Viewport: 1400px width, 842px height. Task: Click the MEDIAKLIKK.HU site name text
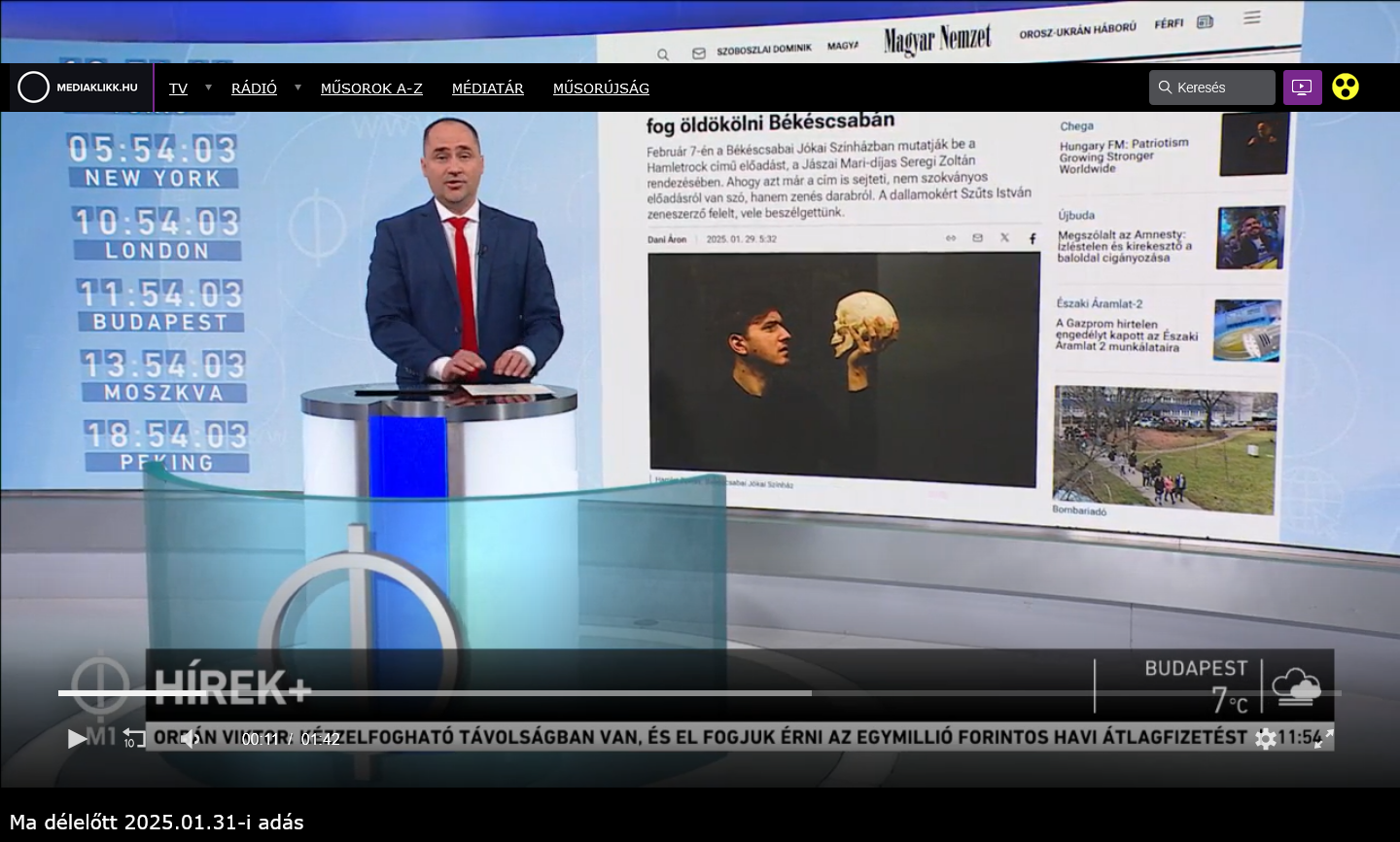tap(97, 88)
